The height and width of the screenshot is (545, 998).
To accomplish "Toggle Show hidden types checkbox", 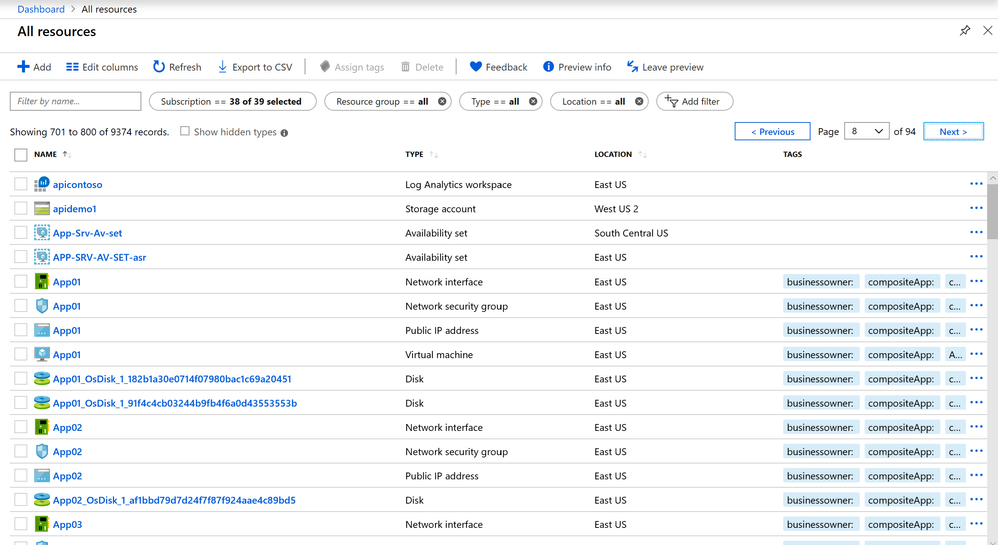I will pos(185,131).
